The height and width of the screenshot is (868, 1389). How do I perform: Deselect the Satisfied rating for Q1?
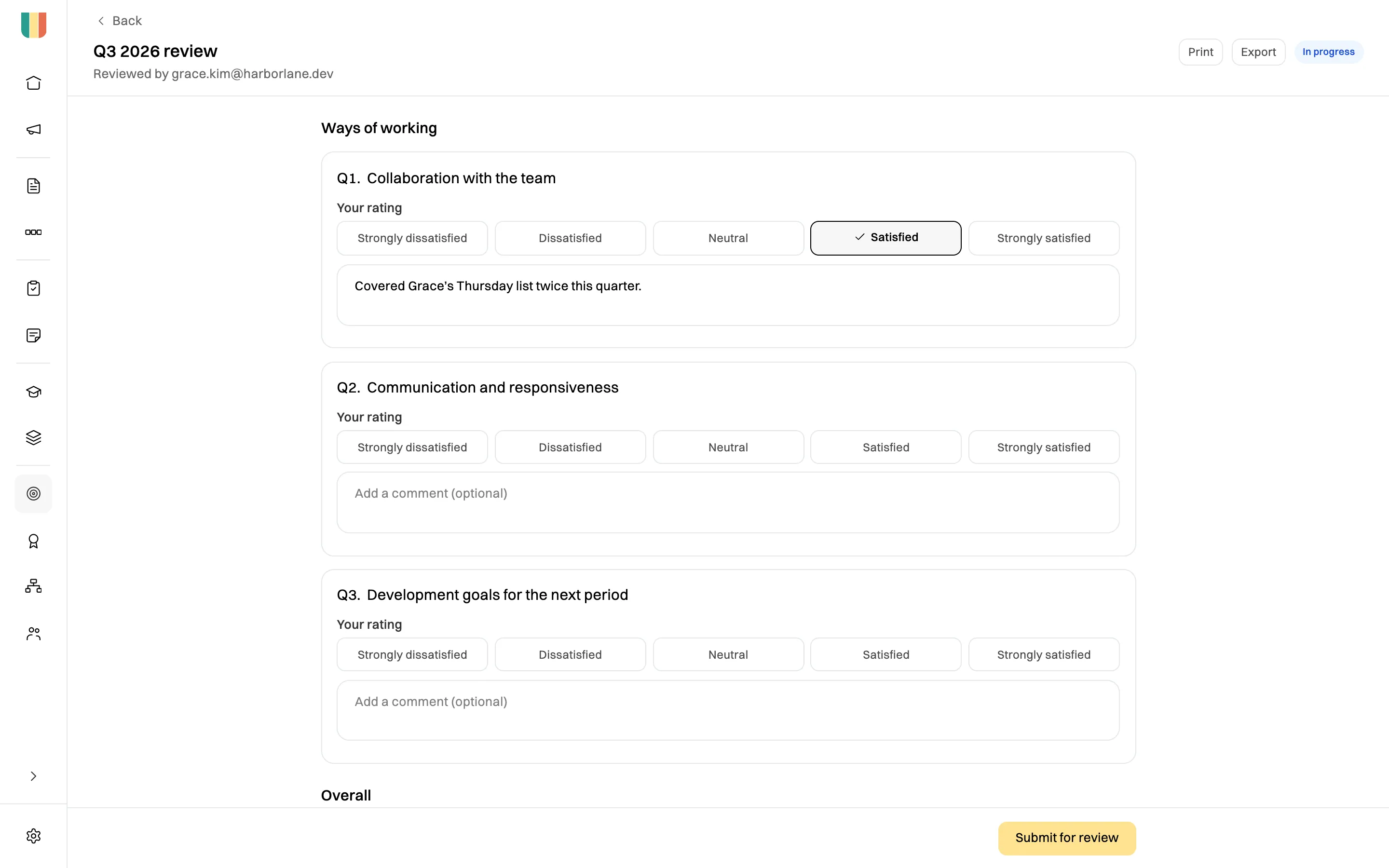click(x=885, y=238)
